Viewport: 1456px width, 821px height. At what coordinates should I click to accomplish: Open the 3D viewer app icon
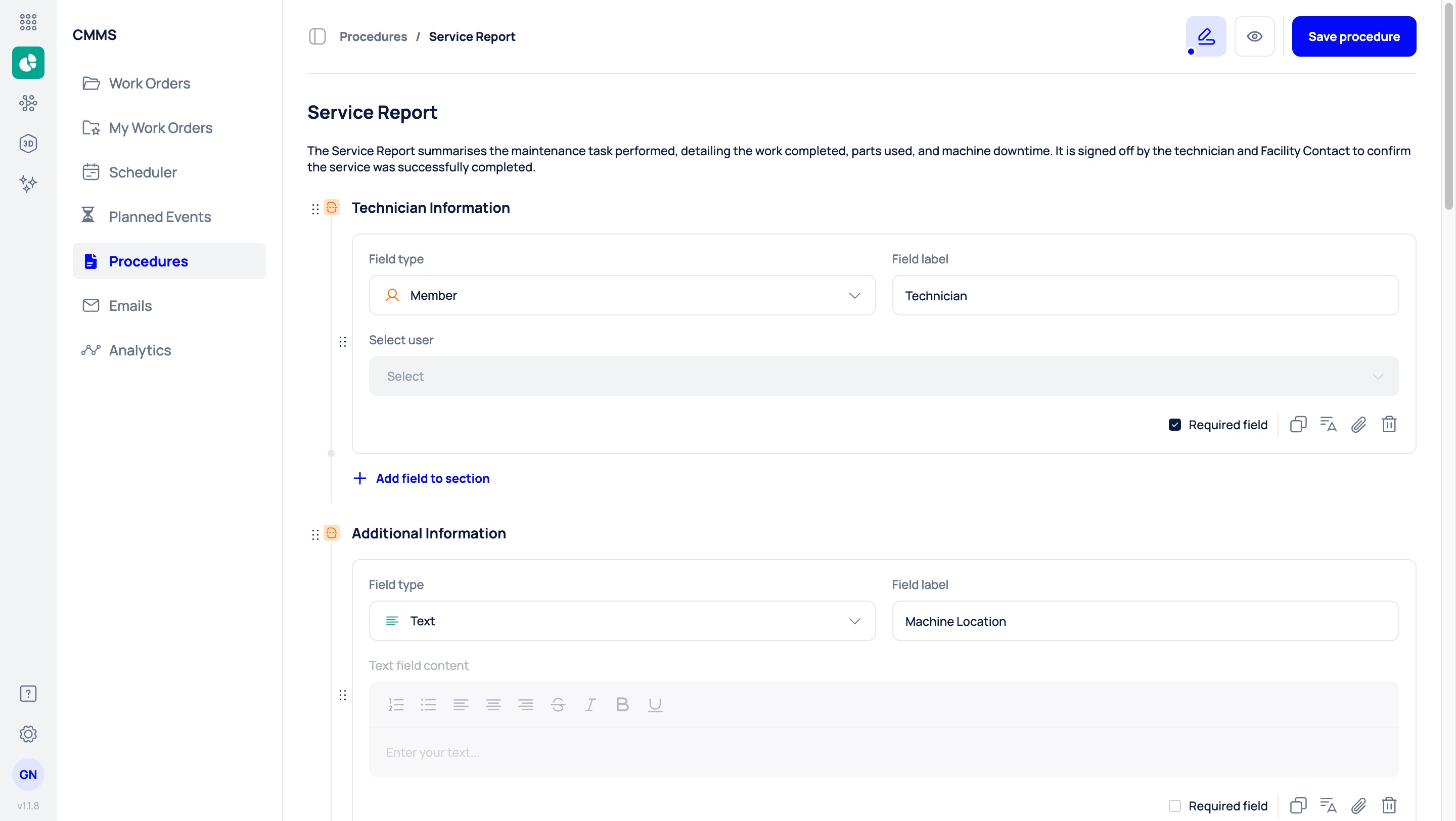[28, 144]
